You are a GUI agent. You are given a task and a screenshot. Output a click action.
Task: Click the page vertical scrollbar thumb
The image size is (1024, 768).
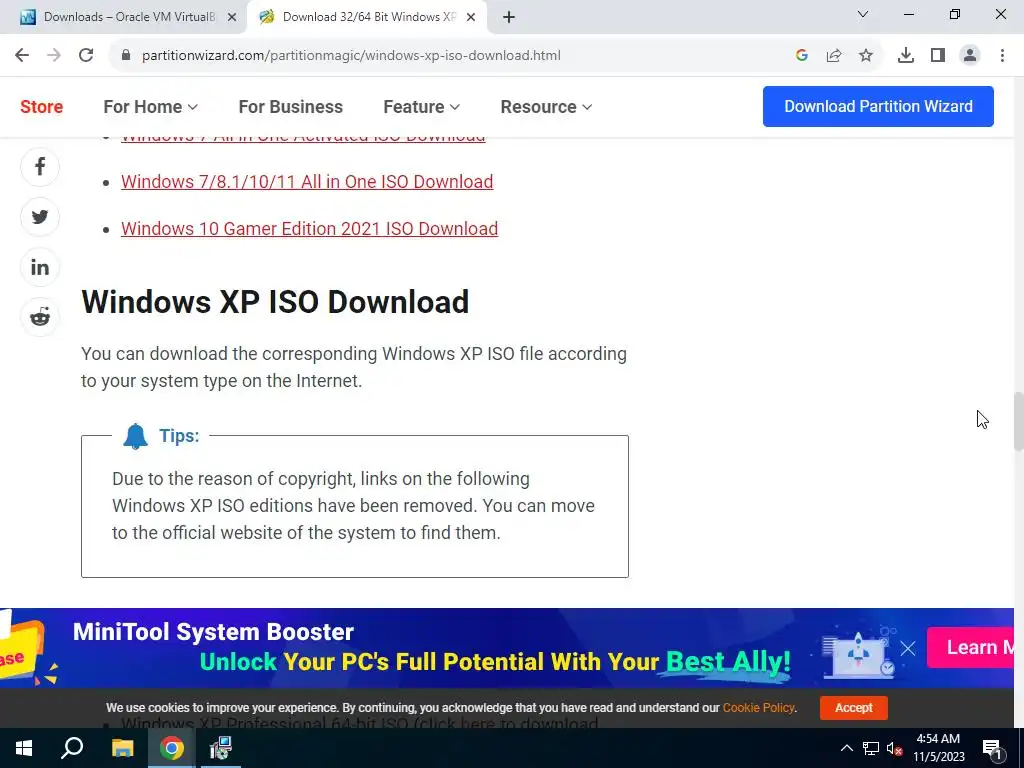[x=1018, y=421]
